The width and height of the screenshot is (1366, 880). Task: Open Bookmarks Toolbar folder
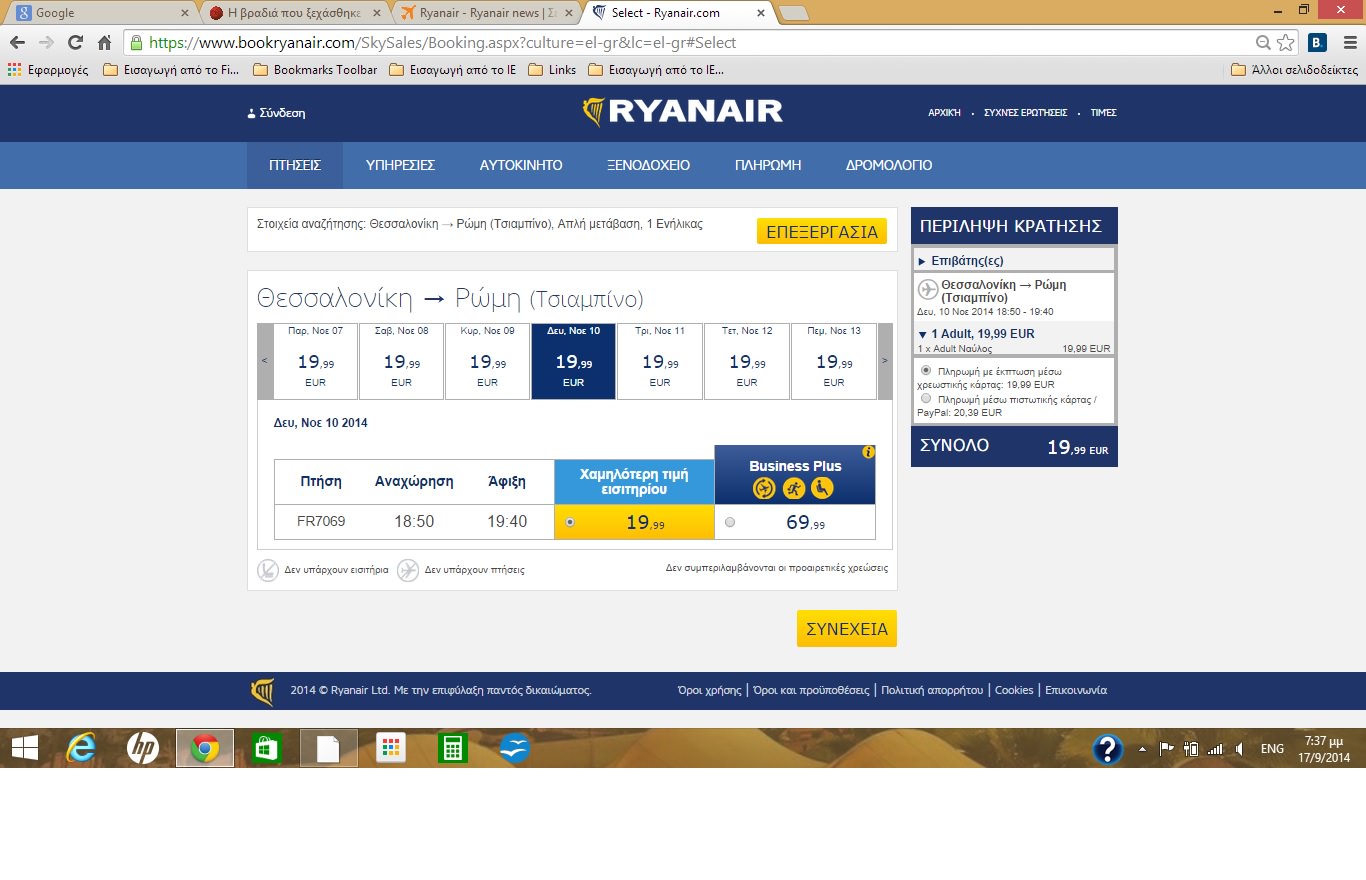click(x=315, y=70)
